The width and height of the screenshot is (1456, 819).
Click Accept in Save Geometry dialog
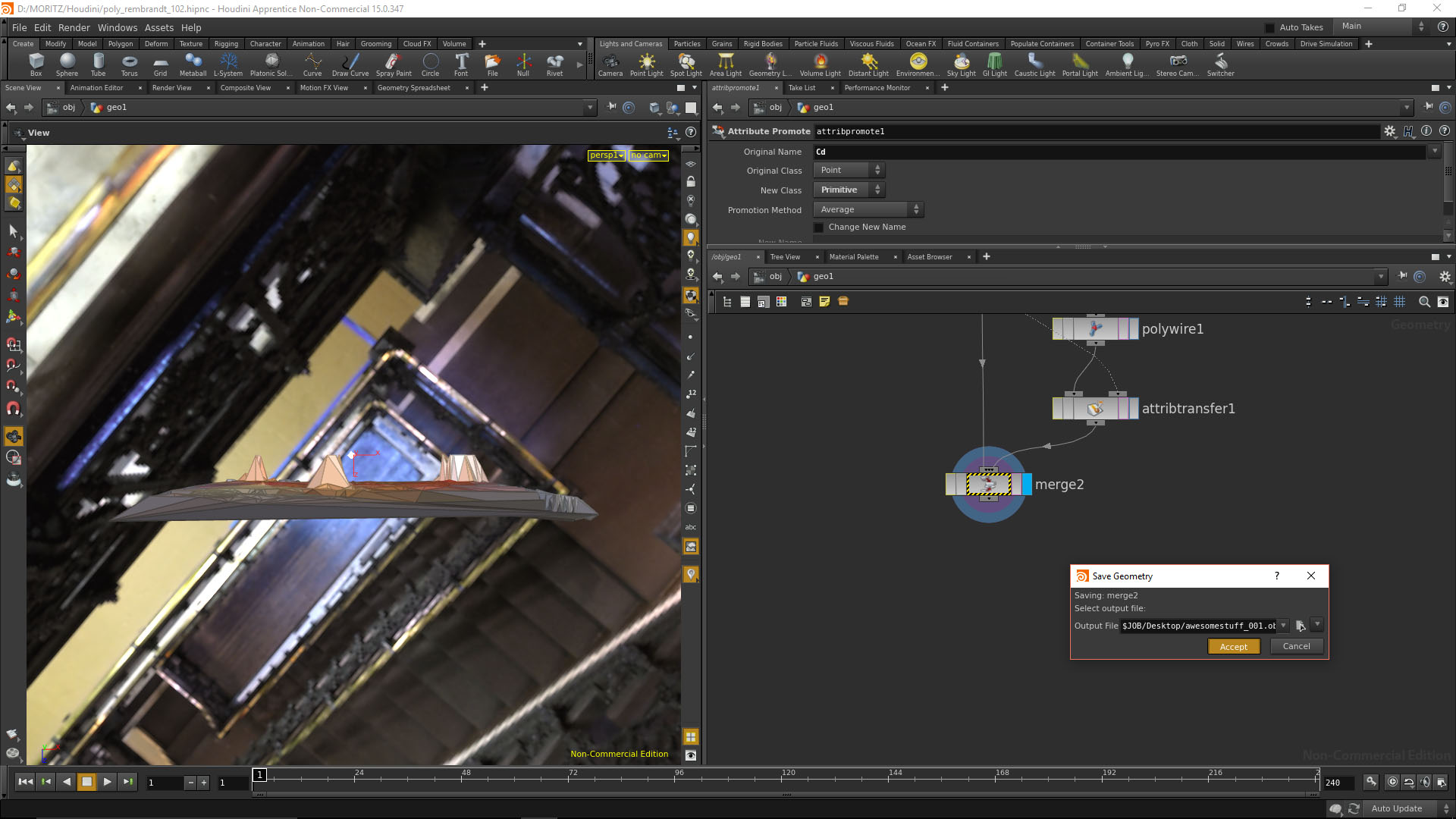[1233, 647]
